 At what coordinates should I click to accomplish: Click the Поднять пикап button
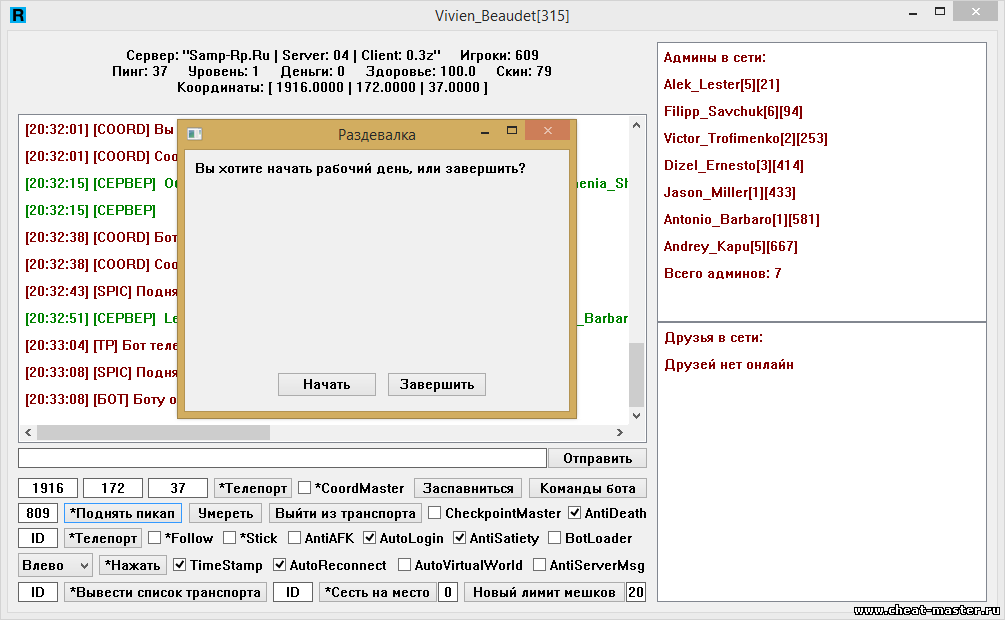click(x=123, y=513)
